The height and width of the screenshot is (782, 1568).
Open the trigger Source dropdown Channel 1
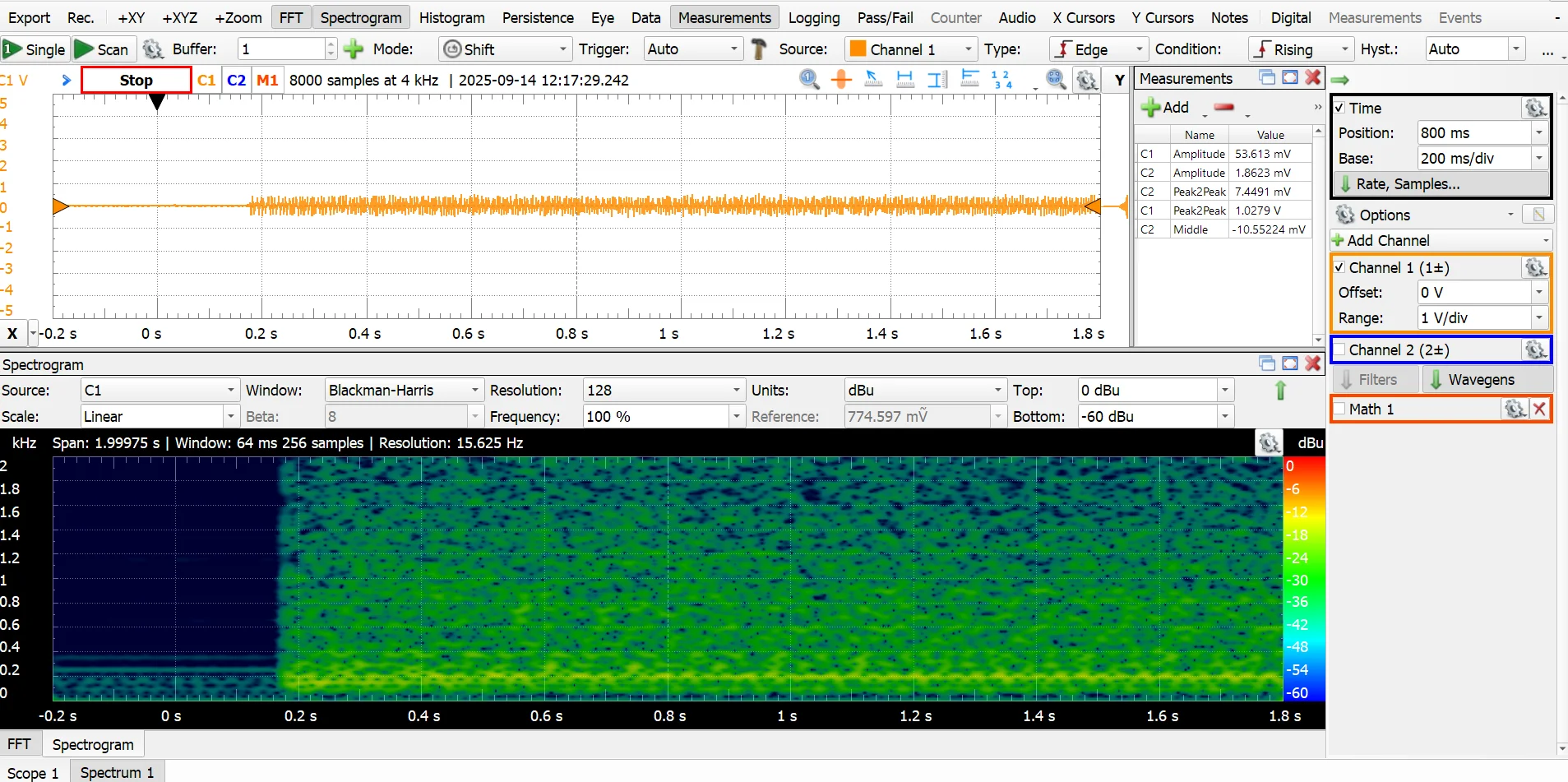click(911, 49)
